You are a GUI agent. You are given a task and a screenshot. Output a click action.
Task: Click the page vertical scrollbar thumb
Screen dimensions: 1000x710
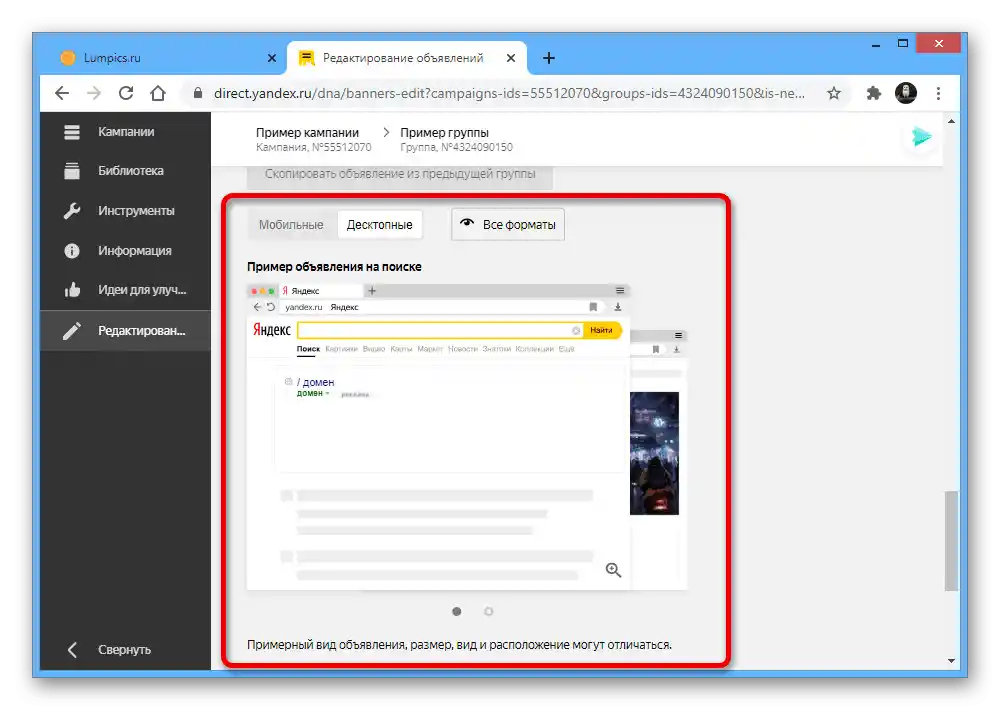[951, 541]
